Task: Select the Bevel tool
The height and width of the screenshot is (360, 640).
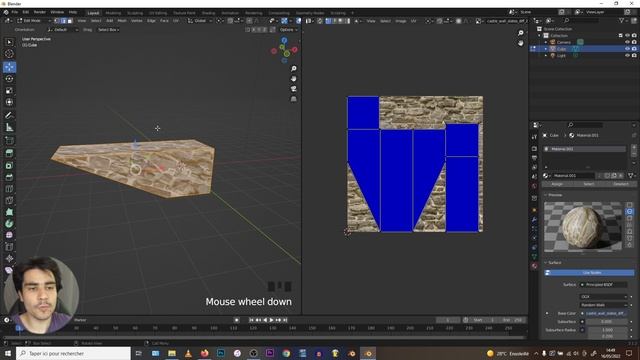Action: (x=9, y=177)
